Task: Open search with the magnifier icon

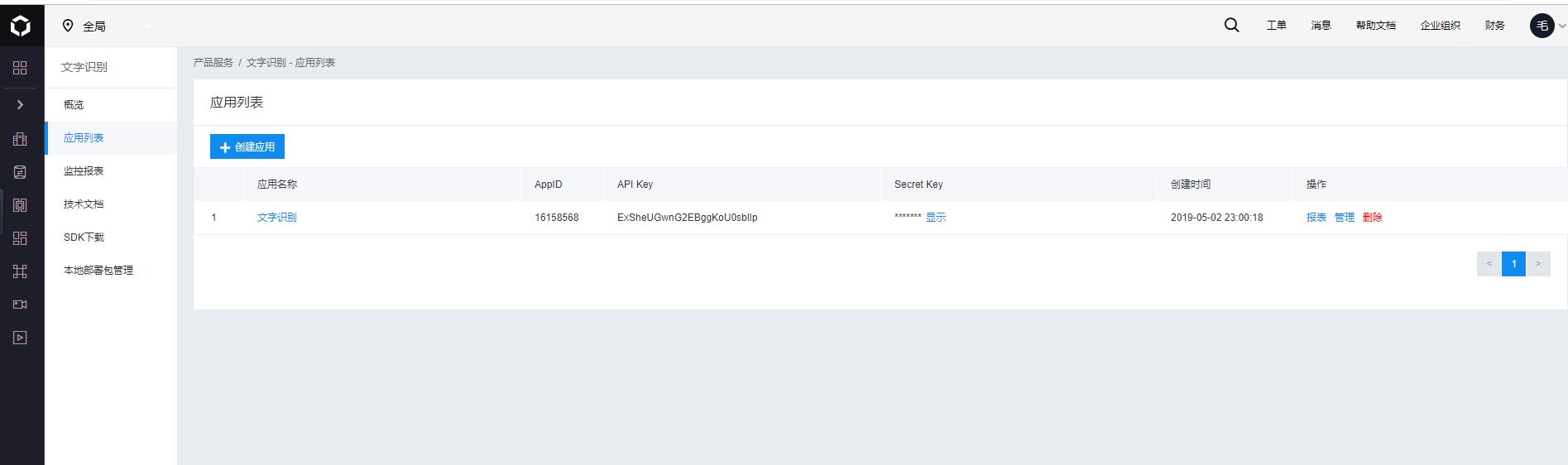Action: click(x=1231, y=26)
